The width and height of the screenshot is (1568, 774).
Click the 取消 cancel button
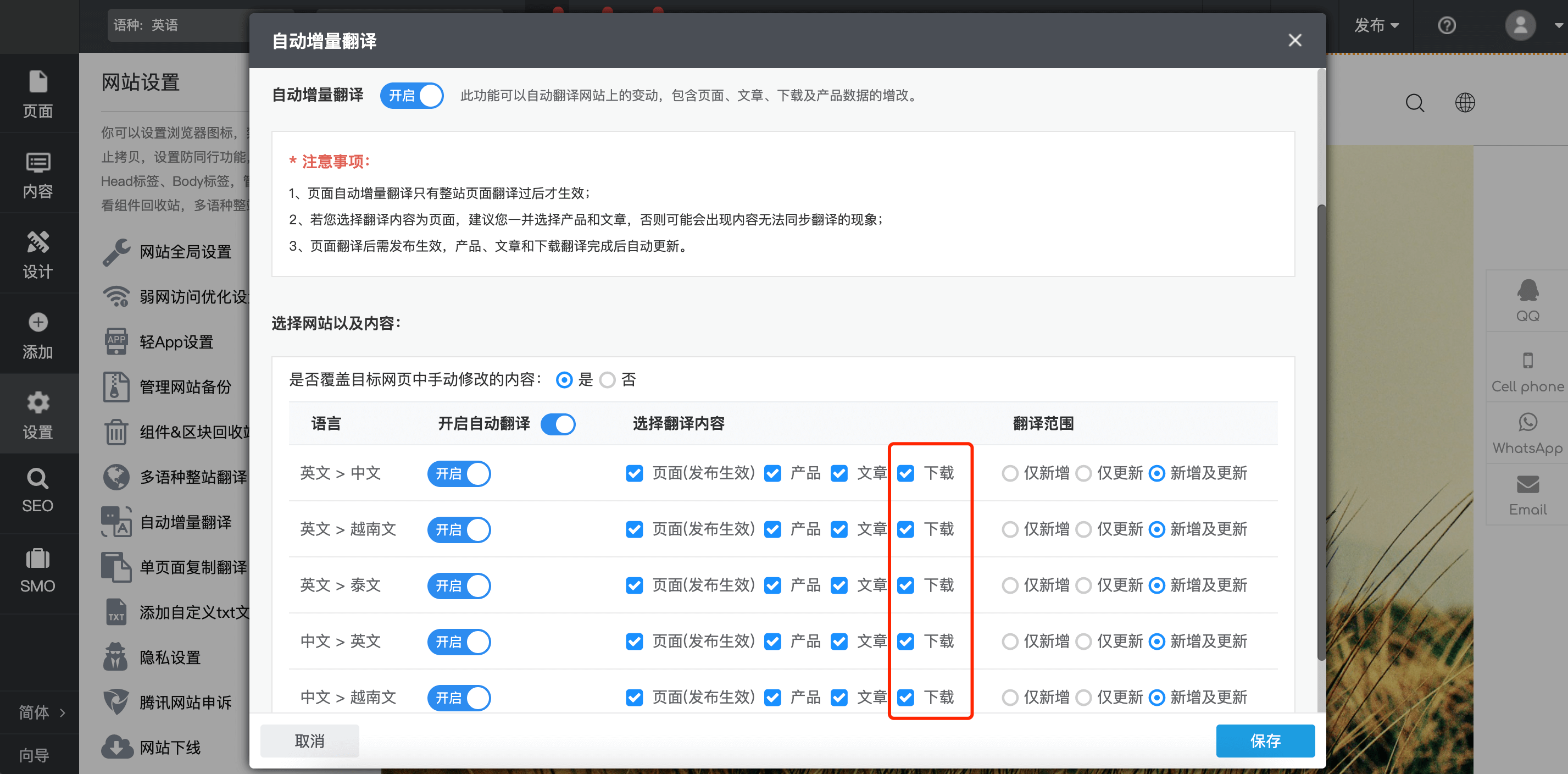click(309, 740)
